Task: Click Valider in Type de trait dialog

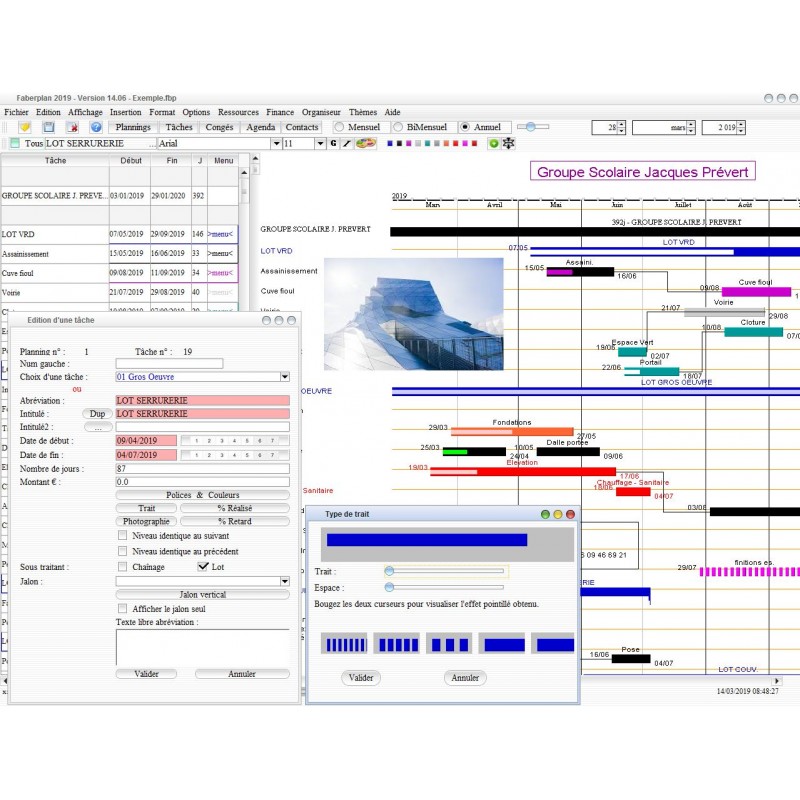Action: [361, 678]
